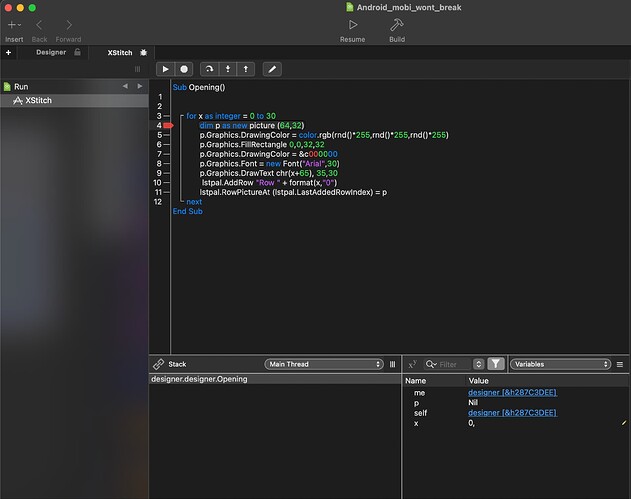Open the Insert dropdown menu
631x499 pixels.
(x=14, y=24)
